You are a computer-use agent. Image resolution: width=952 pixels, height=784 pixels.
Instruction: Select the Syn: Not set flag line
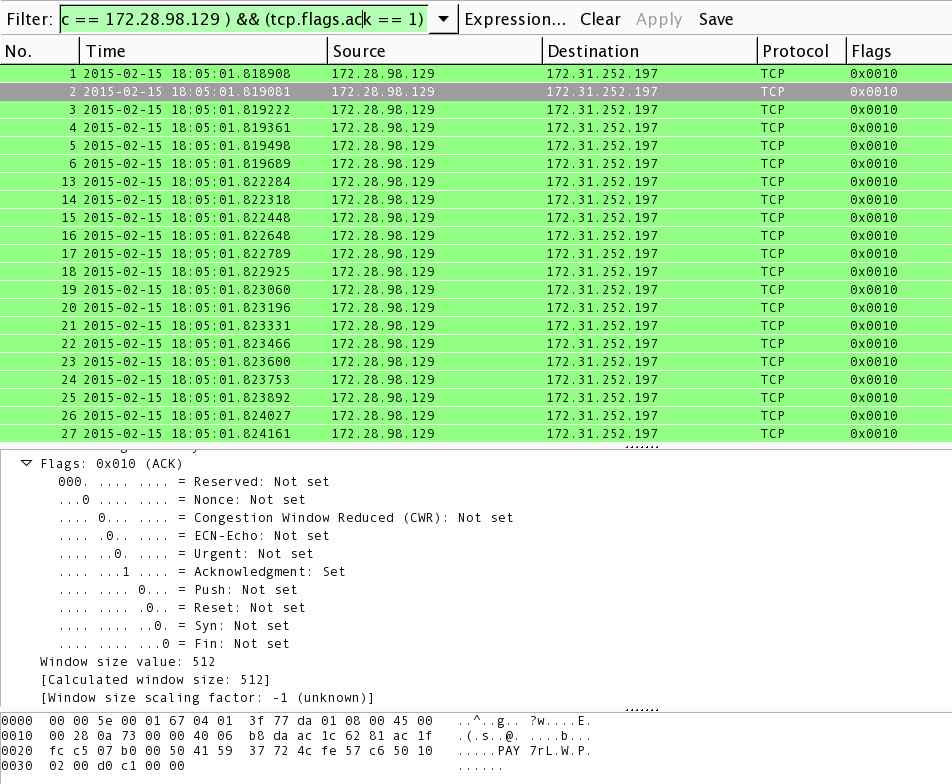pyautogui.click(x=174, y=625)
